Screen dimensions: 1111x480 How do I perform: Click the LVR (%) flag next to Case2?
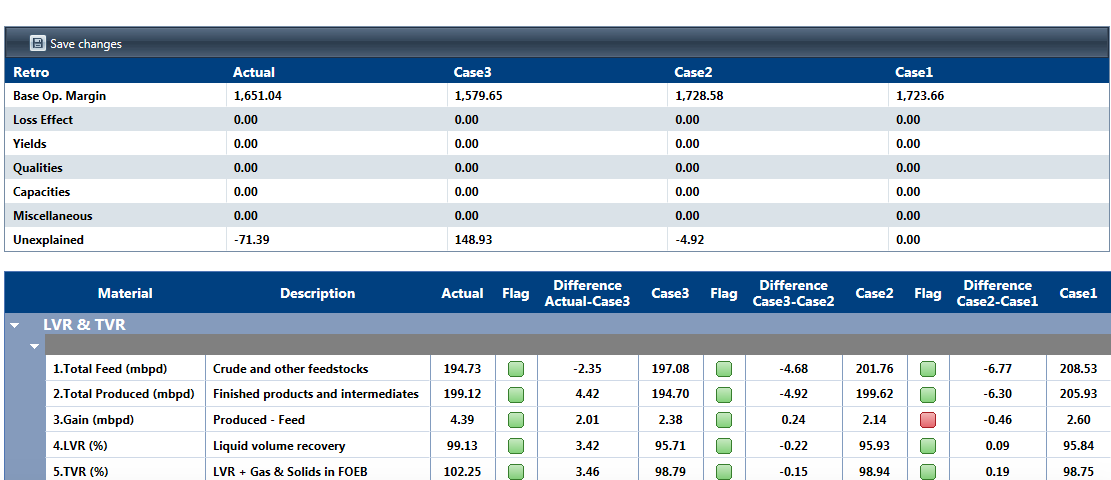click(927, 446)
